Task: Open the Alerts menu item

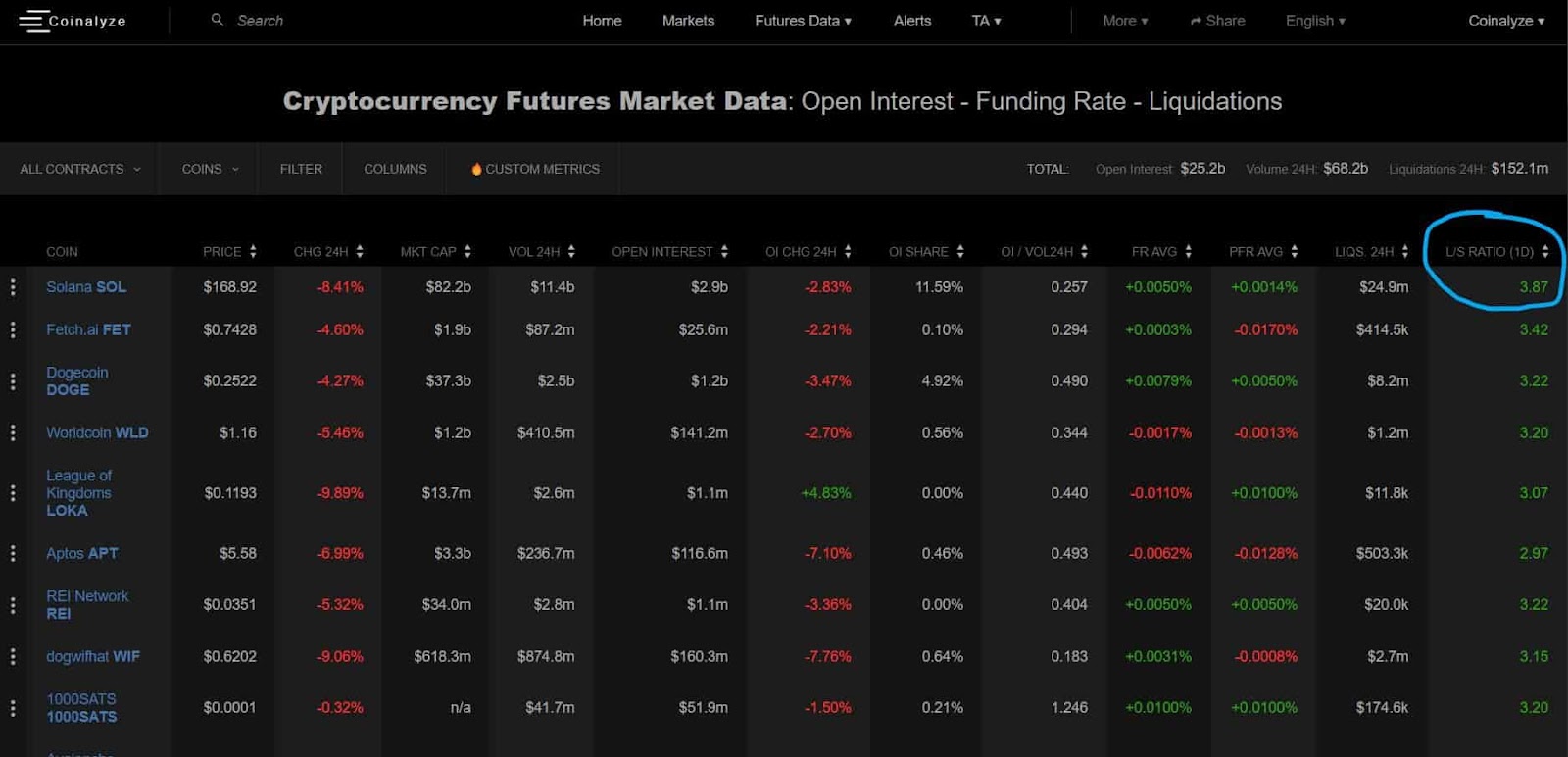Action: coord(912,21)
